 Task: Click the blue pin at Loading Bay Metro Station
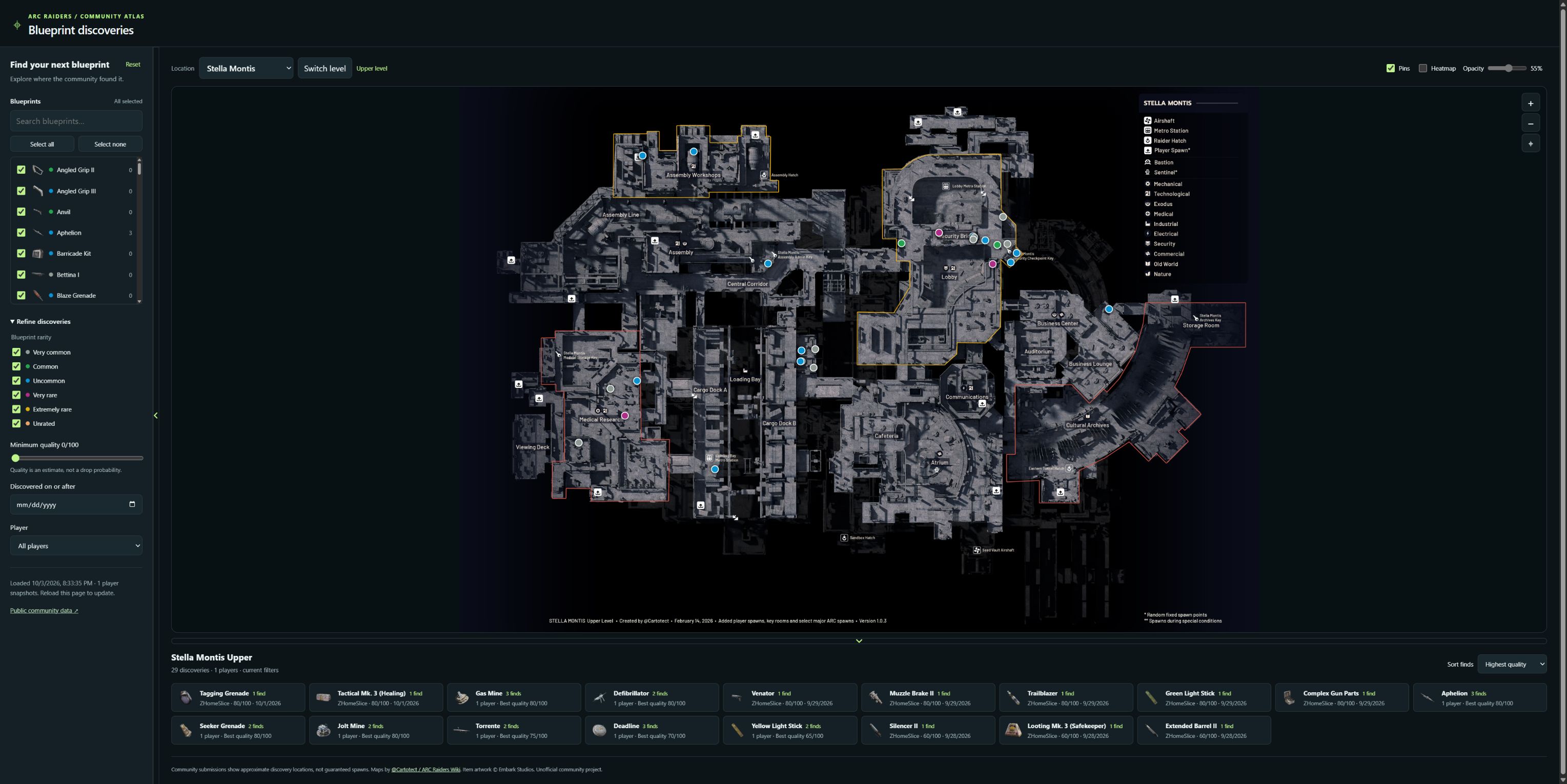(x=715, y=469)
